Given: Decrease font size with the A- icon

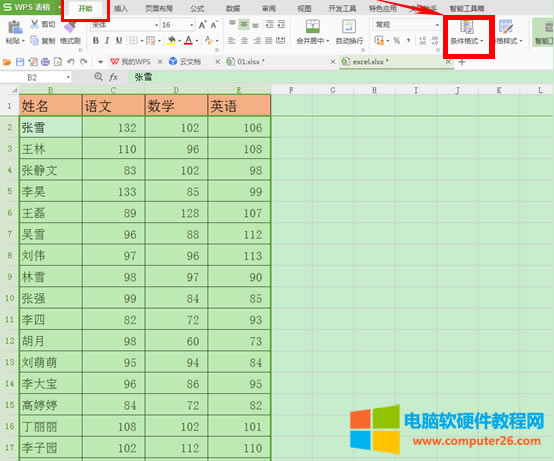Looking at the screenshot, I should click(x=214, y=25).
